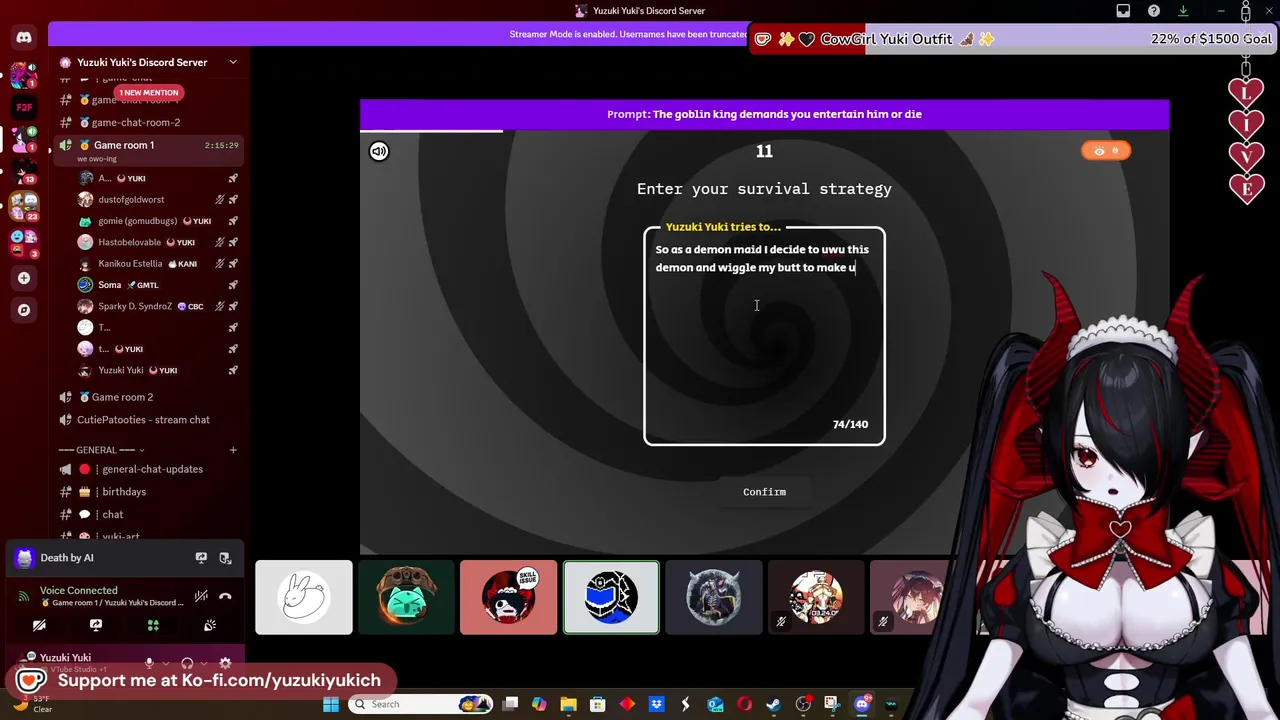Toggle the game sound speaker icon

pyautogui.click(x=379, y=151)
